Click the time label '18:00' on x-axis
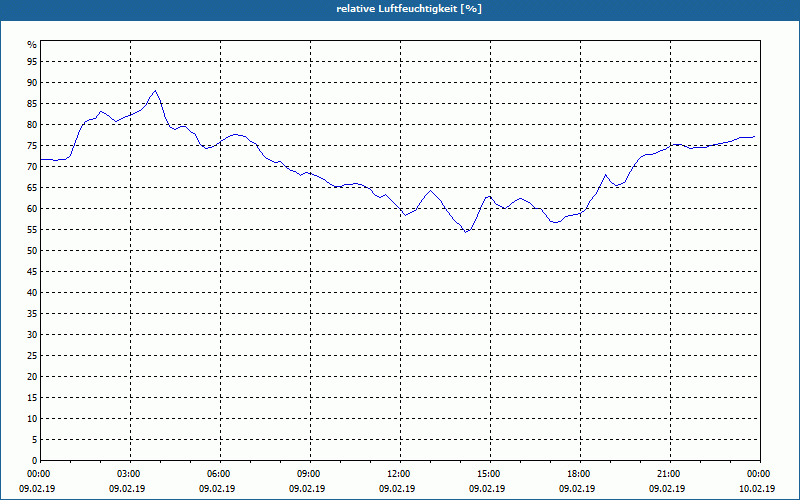Image resolution: width=800 pixels, height=500 pixels. (580, 474)
